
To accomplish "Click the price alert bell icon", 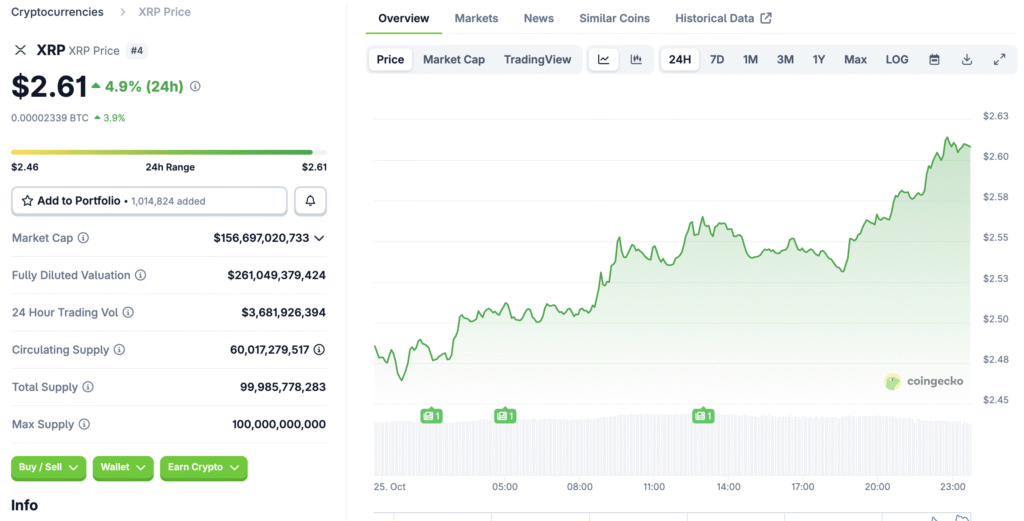I will (310, 201).
